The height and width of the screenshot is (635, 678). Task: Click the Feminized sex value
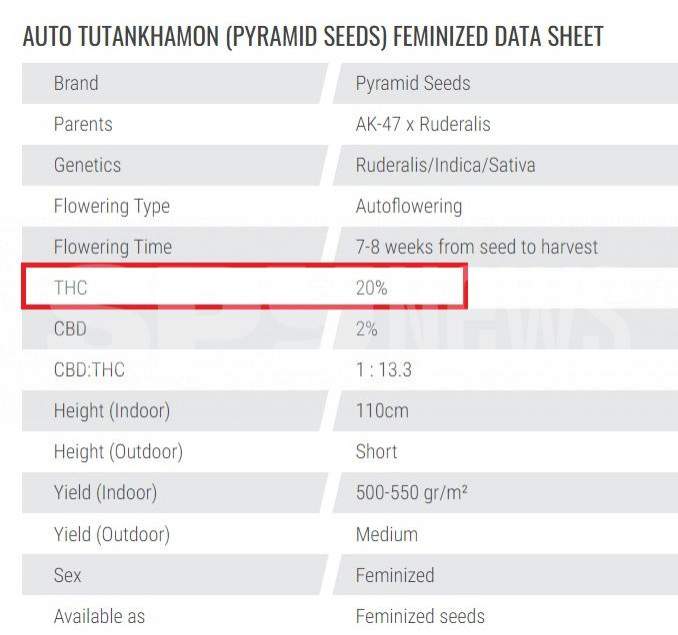(x=395, y=575)
